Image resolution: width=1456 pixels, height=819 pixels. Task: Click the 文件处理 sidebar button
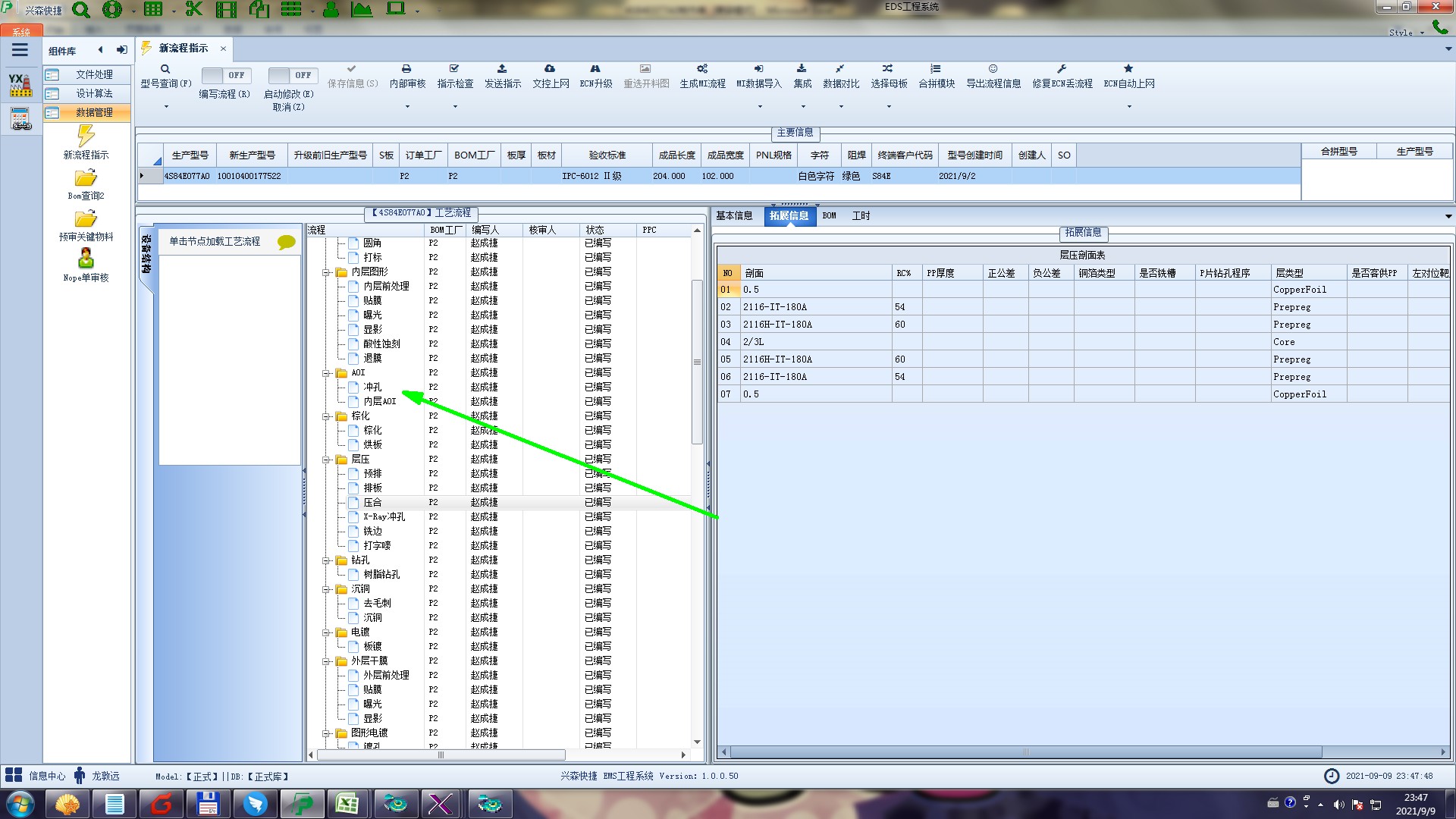click(x=86, y=74)
